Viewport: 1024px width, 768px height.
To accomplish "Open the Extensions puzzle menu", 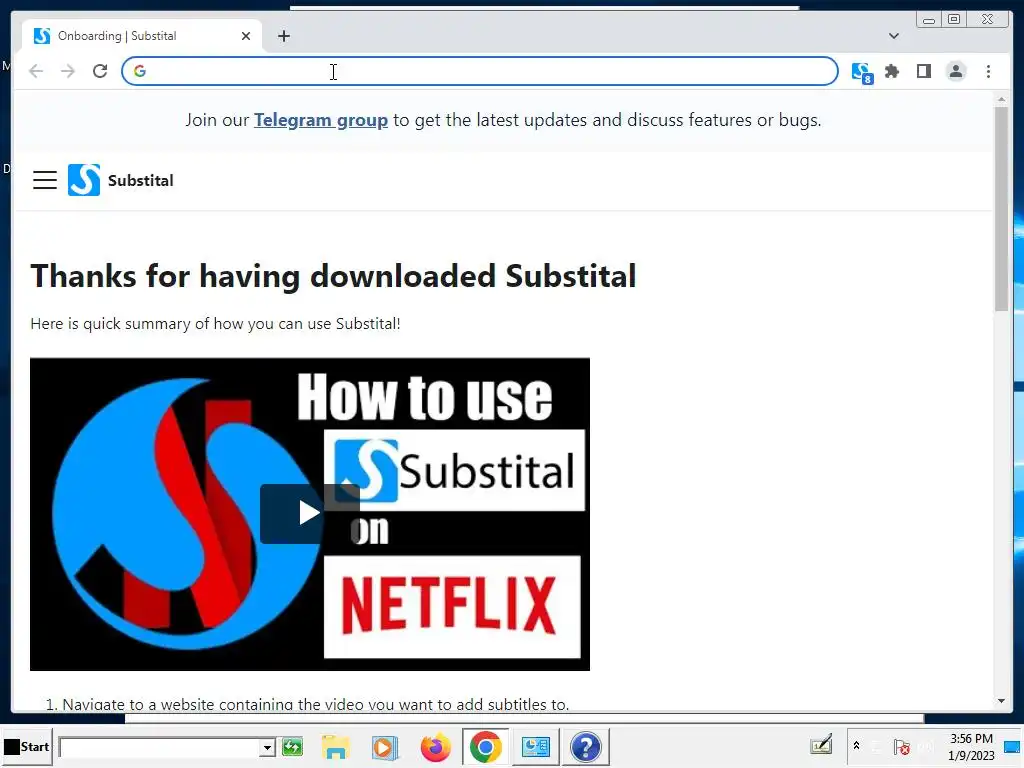I will pos(891,71).
